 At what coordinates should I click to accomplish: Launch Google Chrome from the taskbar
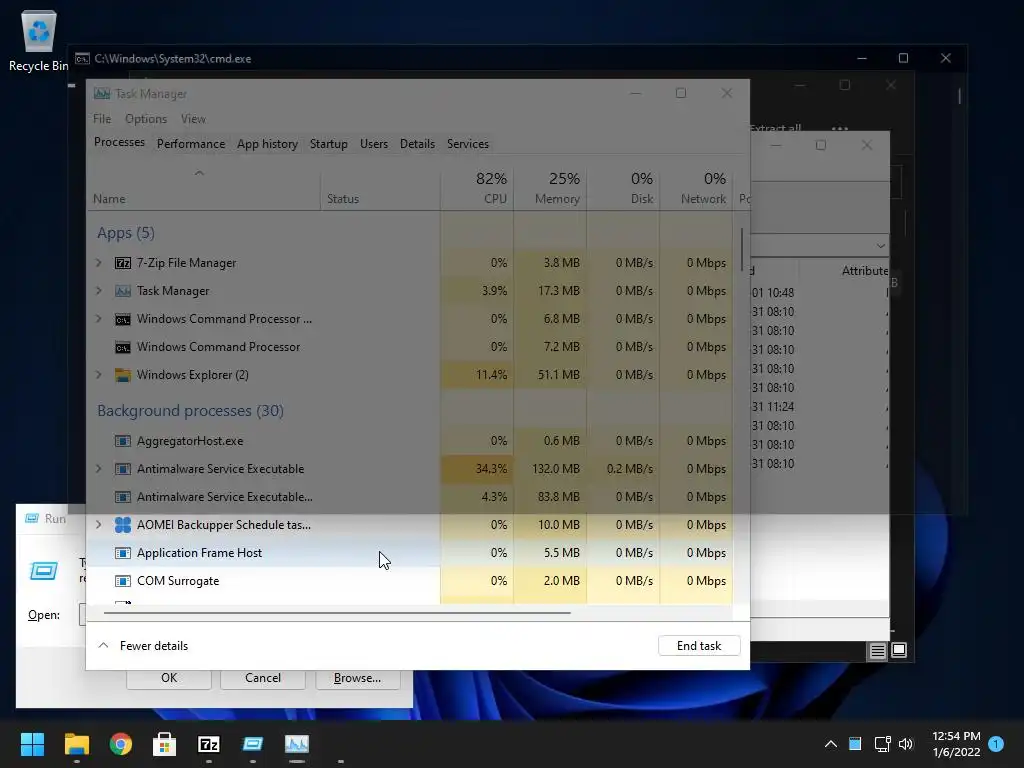click(121, 744)
